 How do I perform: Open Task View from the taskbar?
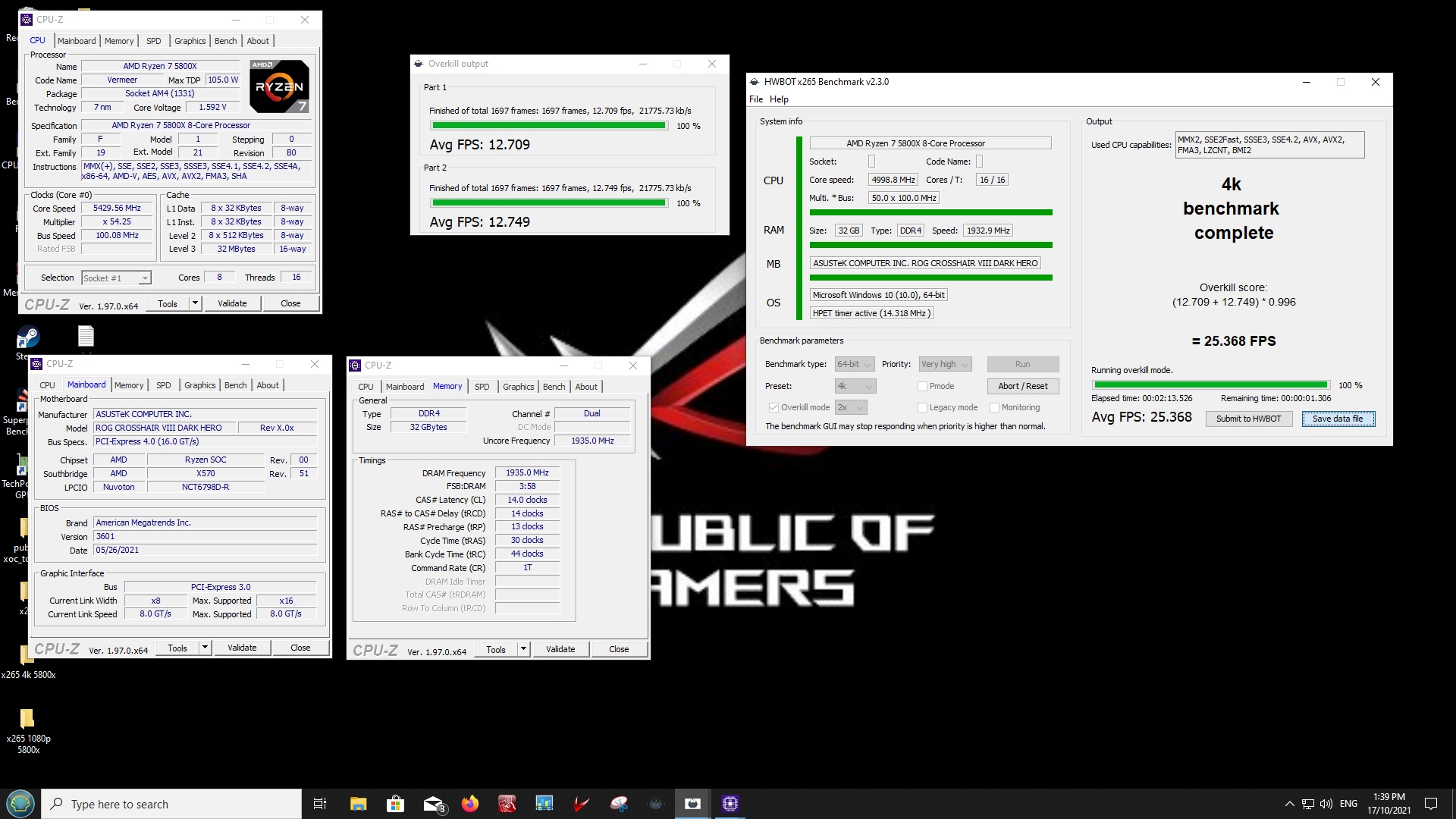tap(319, 804)
